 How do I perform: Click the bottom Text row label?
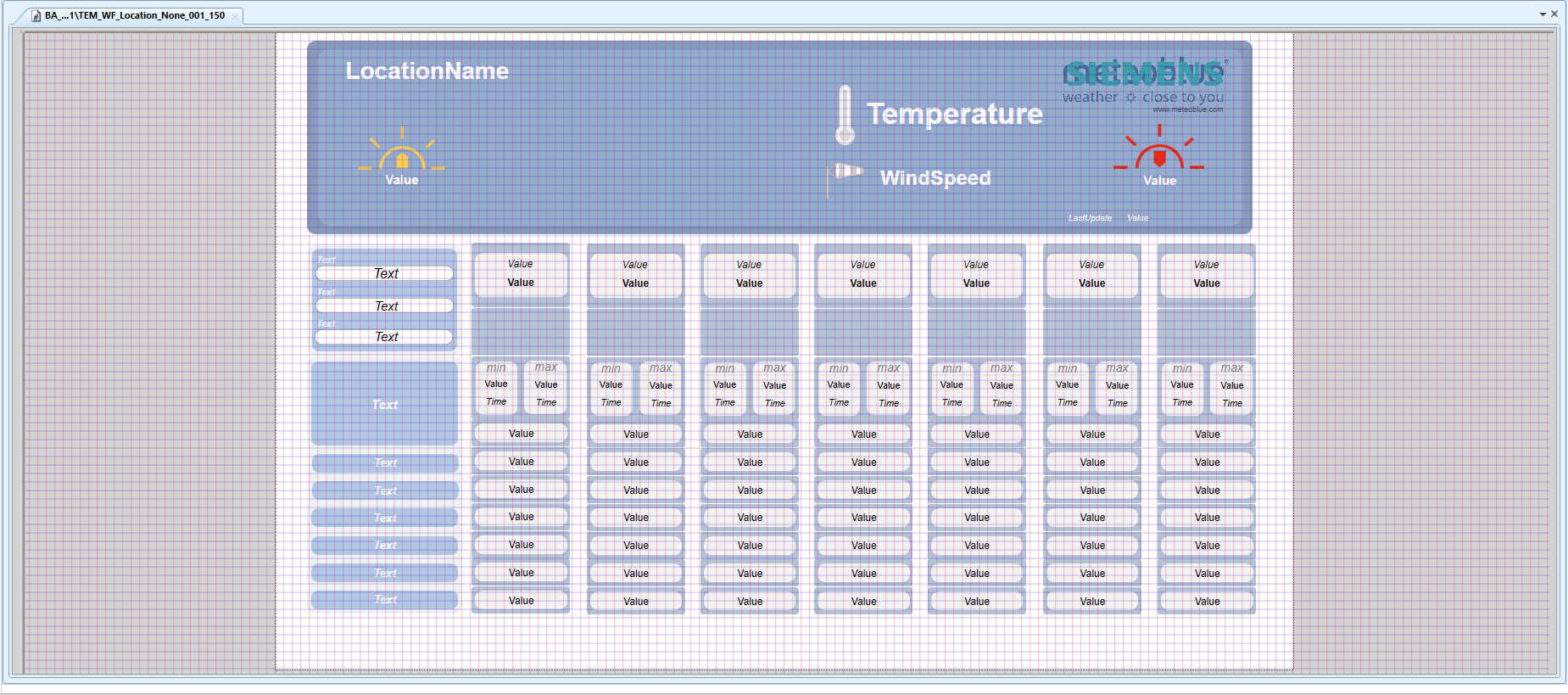[384, 600]
